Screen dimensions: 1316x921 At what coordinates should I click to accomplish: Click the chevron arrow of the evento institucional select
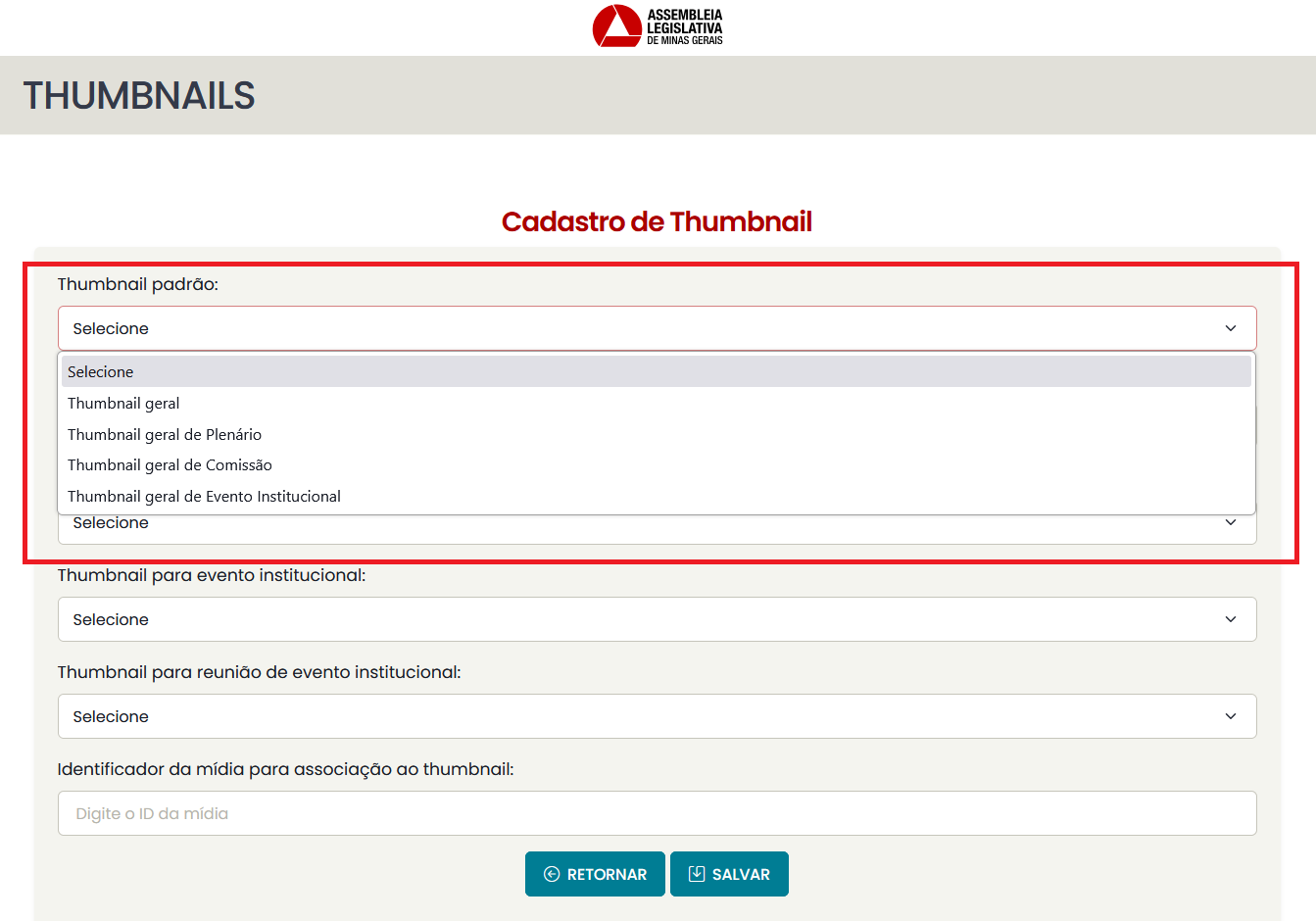(1231, 619)
